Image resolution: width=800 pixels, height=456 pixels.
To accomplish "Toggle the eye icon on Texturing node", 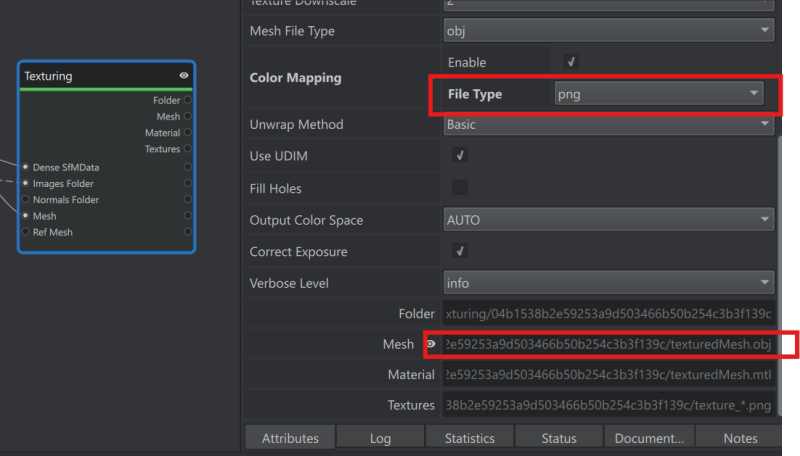I will click(184, 75).
